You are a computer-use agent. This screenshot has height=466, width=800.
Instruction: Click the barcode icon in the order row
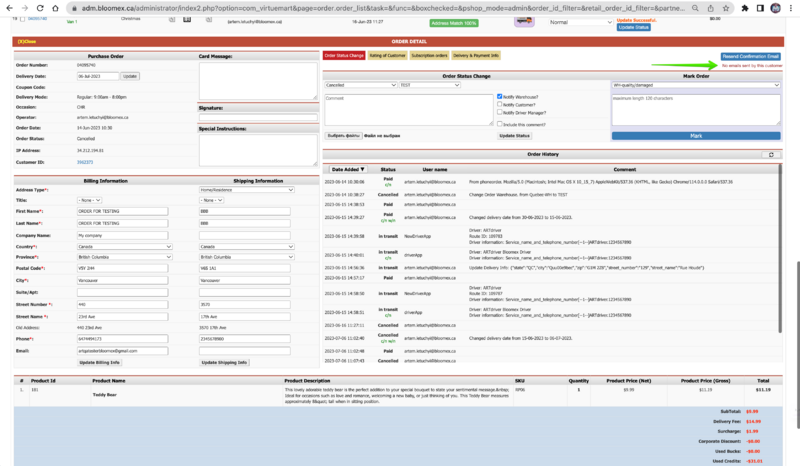click(x=187, y=19)
